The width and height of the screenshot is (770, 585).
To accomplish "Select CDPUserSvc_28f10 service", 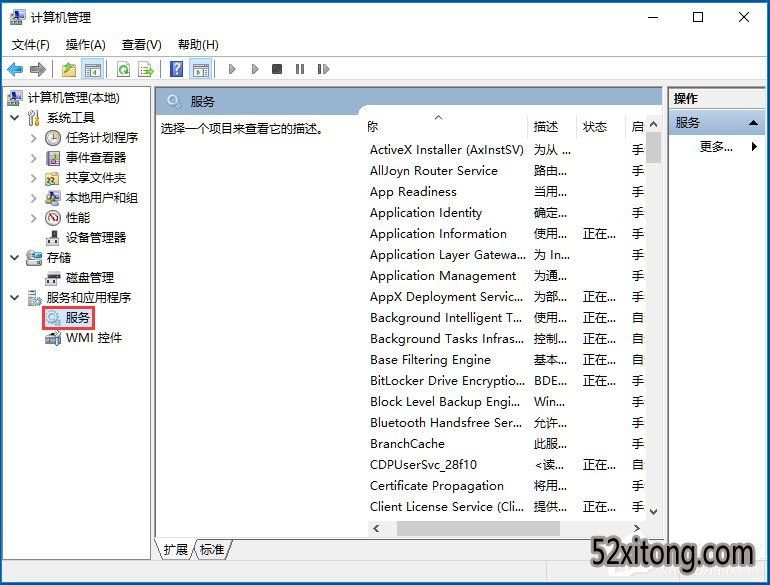I will [423, 465].
